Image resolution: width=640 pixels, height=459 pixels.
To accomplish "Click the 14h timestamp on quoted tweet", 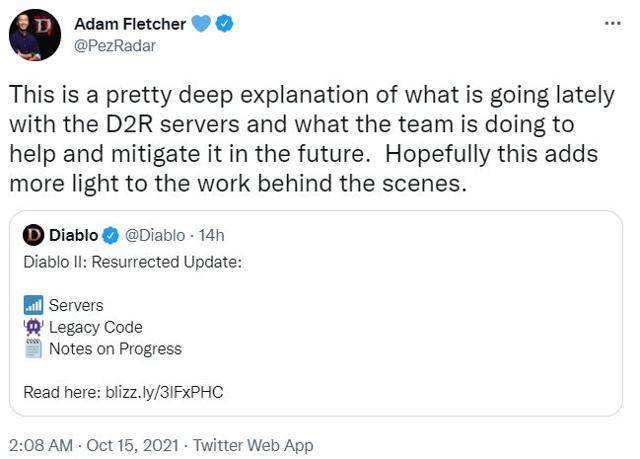I will point(211,235).
